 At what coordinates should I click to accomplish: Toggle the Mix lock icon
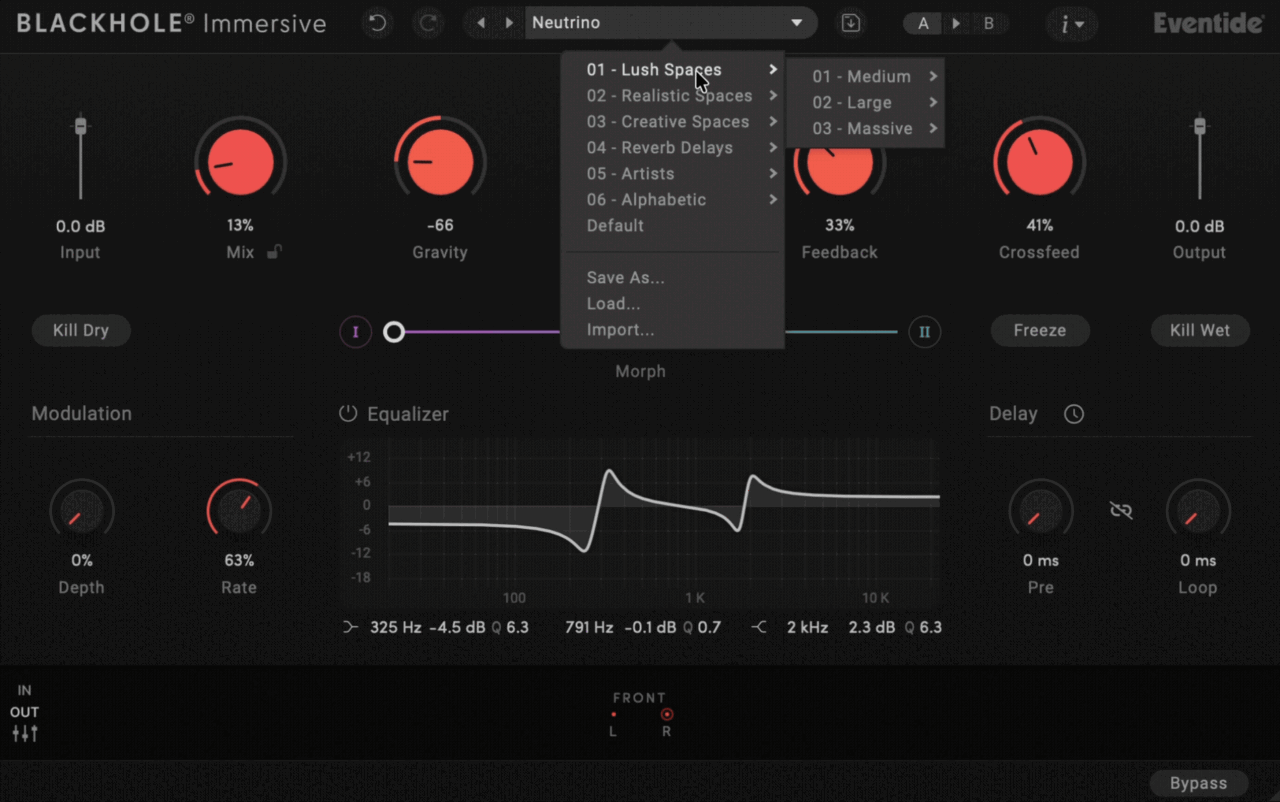click(274, 252)
